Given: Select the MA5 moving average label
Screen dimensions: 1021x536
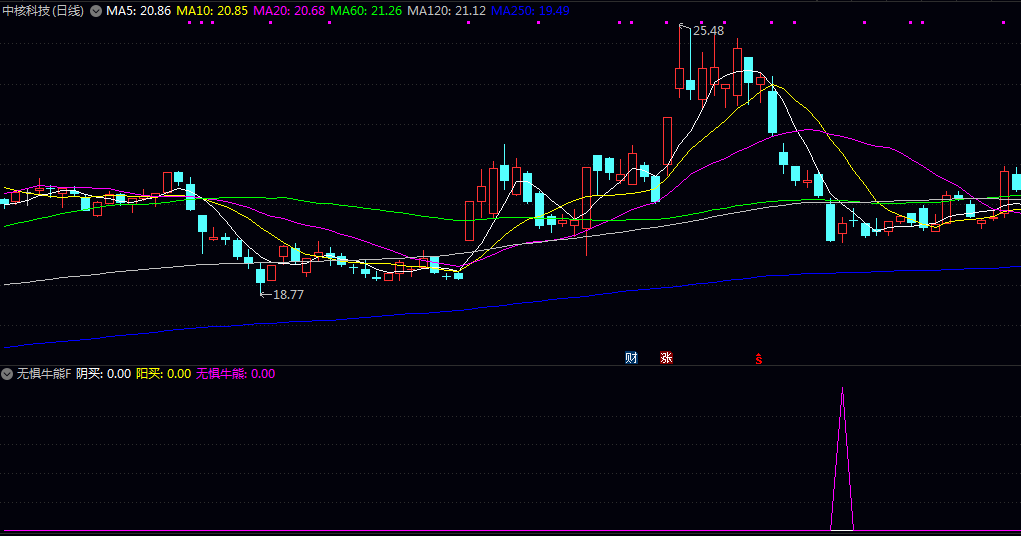Looking at the screenshot, I should point(137,10).
